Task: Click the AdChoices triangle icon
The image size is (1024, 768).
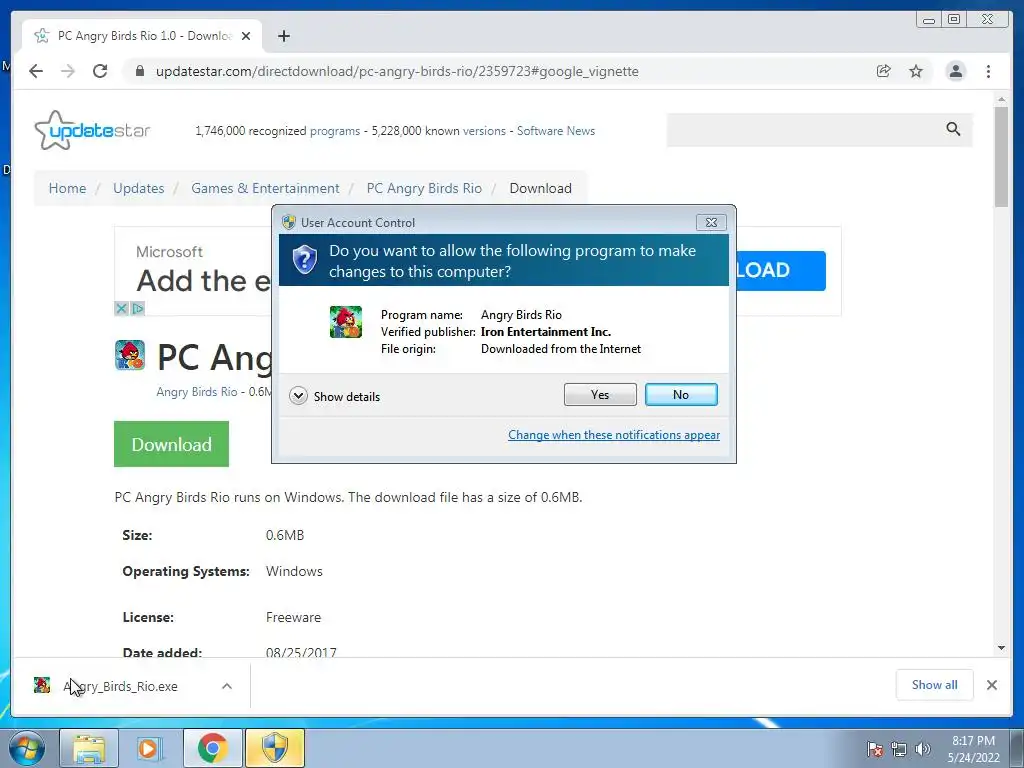Action: (137, 308)
